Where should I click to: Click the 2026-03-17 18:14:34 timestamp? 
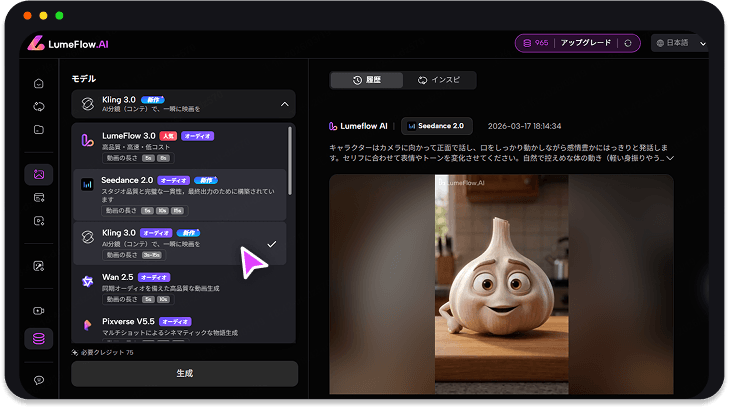click(x=524, y=126)
